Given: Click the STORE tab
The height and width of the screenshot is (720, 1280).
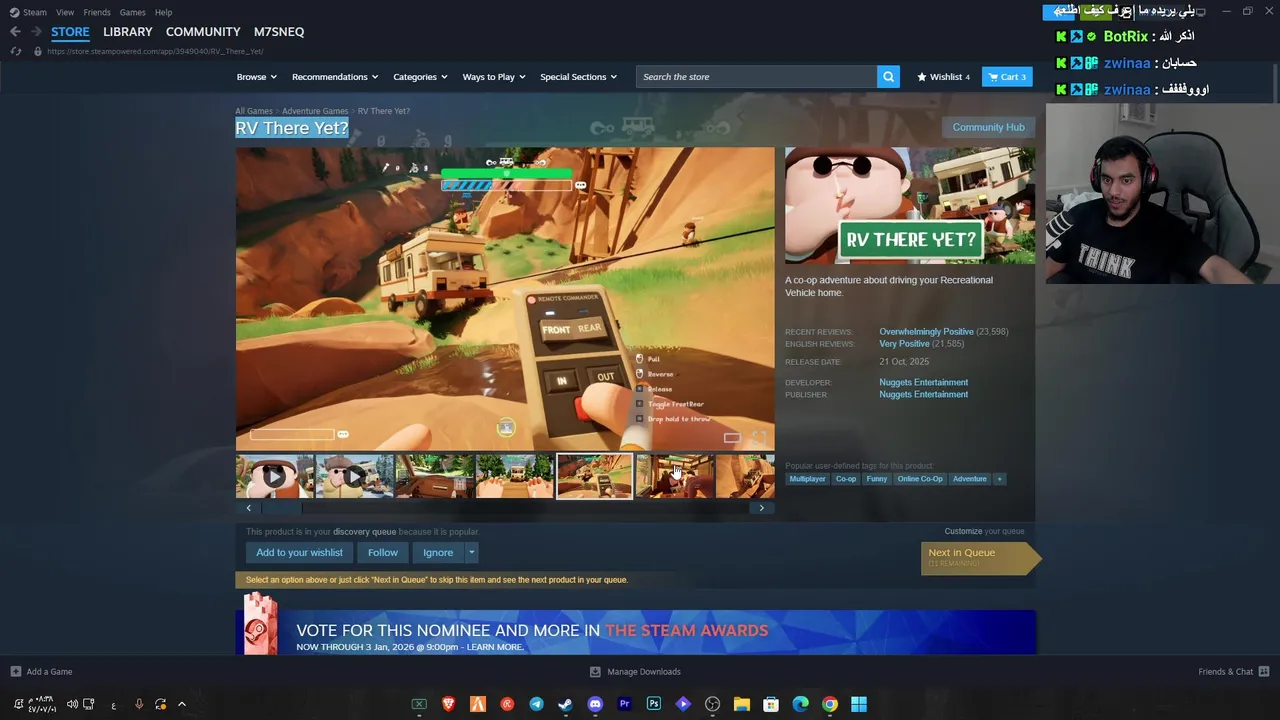Looking at the screenshot, I should coord(70,32).
